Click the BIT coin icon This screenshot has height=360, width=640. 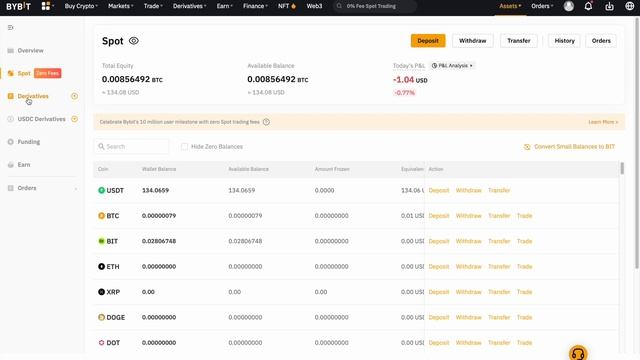click(102, 241)
